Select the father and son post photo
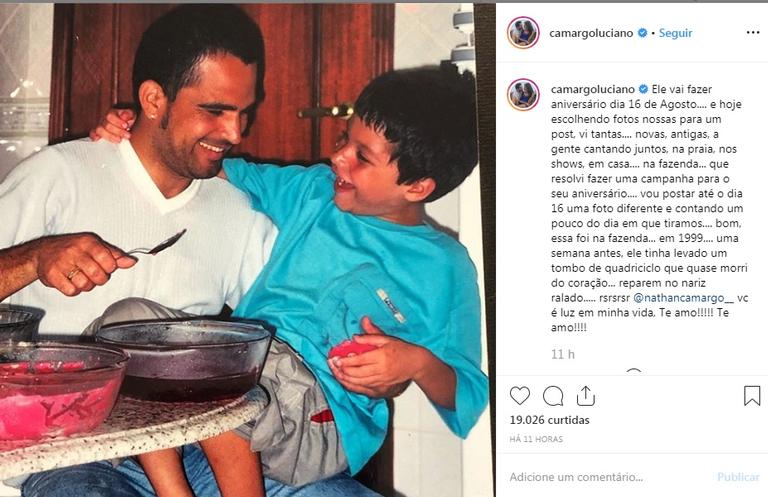 tap(245, 250)
